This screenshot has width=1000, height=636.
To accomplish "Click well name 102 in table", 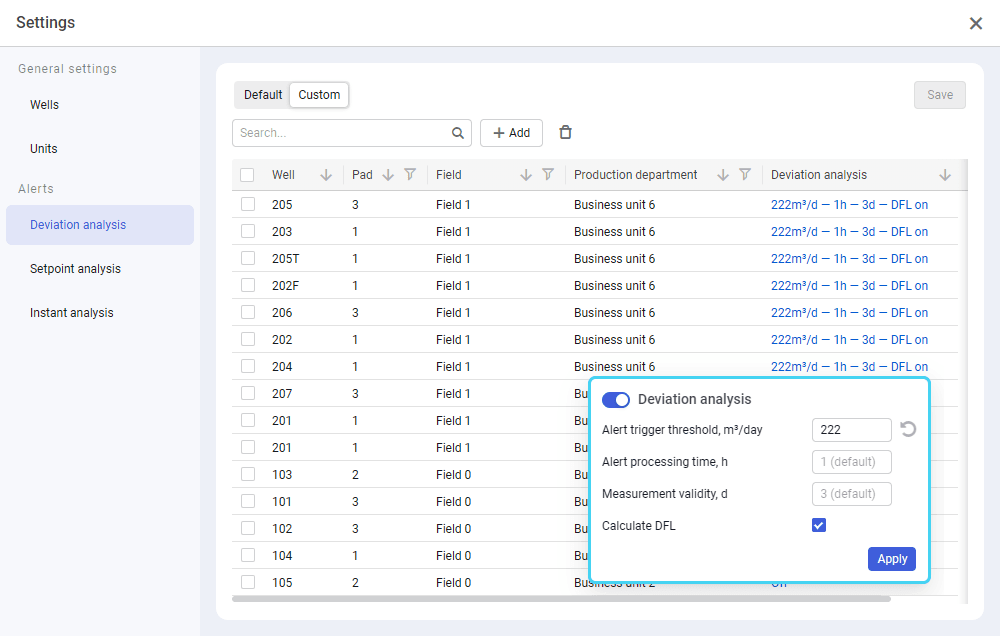I will [x=282, y=528].
